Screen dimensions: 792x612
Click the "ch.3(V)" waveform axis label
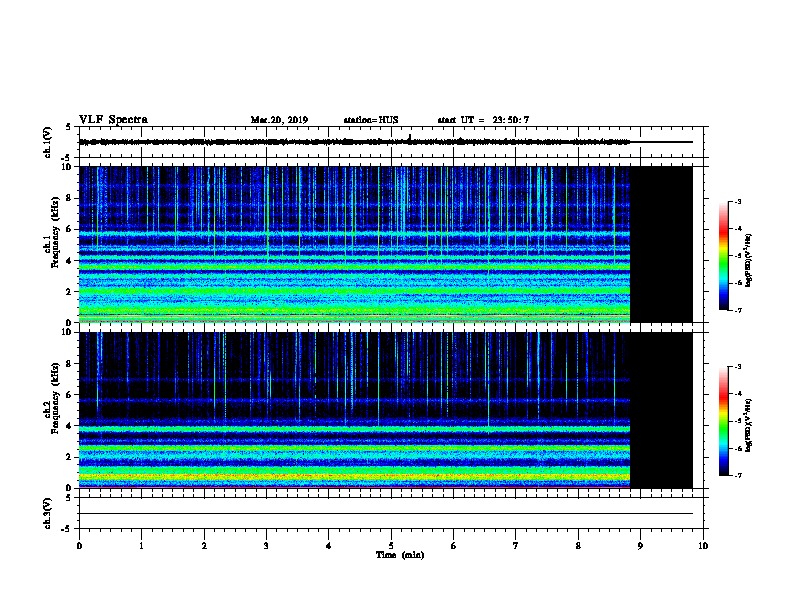click(48, 514)
